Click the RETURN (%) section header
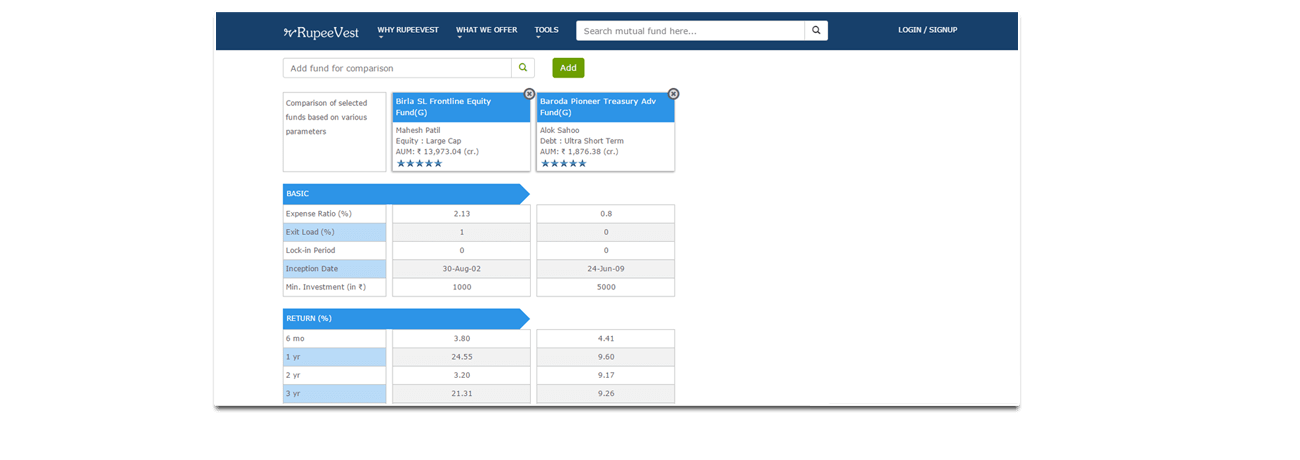The image size is (1300, 460). tap(405, 318)
